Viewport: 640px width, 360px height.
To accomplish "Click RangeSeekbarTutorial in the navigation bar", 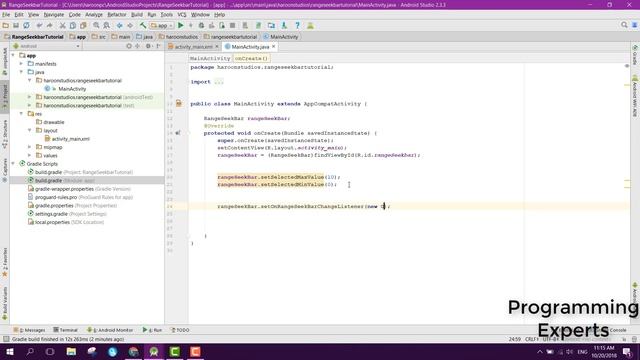I will coord(34,37).
